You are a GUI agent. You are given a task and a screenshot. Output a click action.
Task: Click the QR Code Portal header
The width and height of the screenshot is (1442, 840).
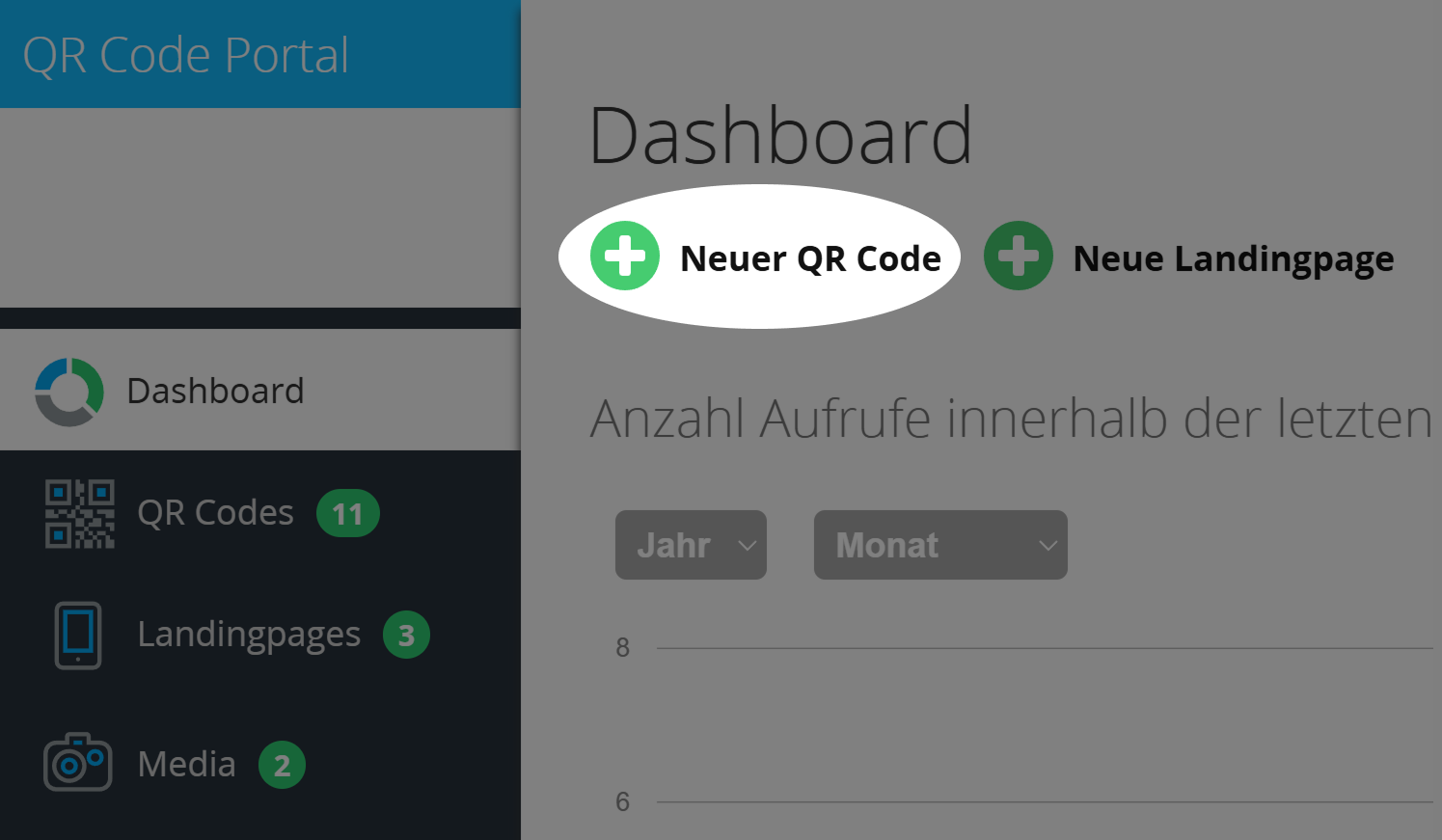pyautogui.click(x=188, y=53)
